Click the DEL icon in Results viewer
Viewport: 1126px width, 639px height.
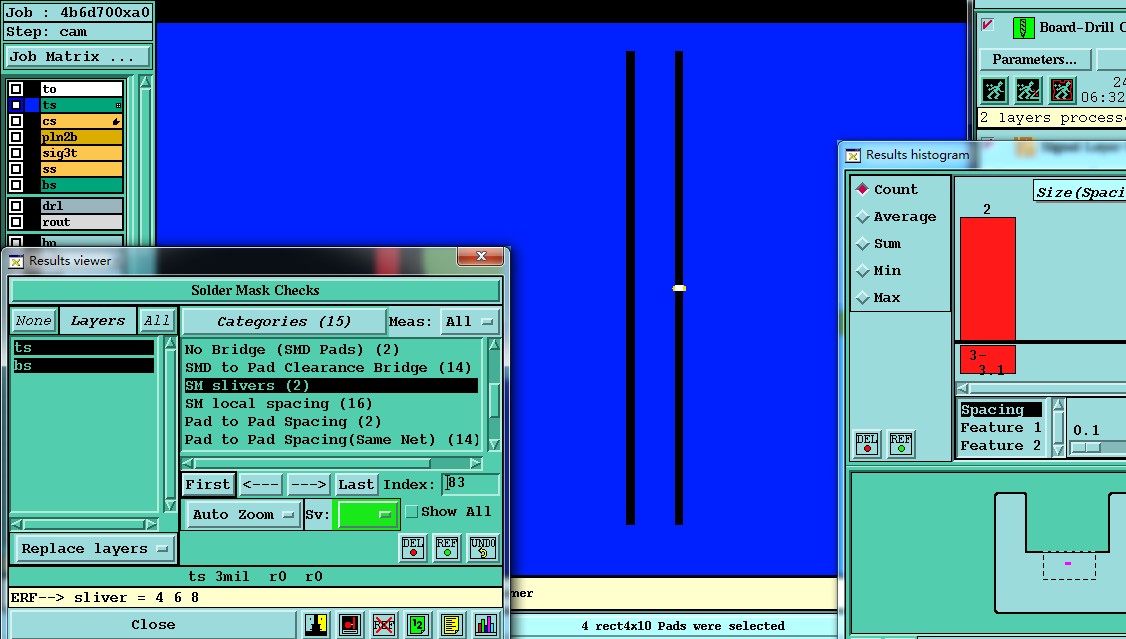click(412, 548)
